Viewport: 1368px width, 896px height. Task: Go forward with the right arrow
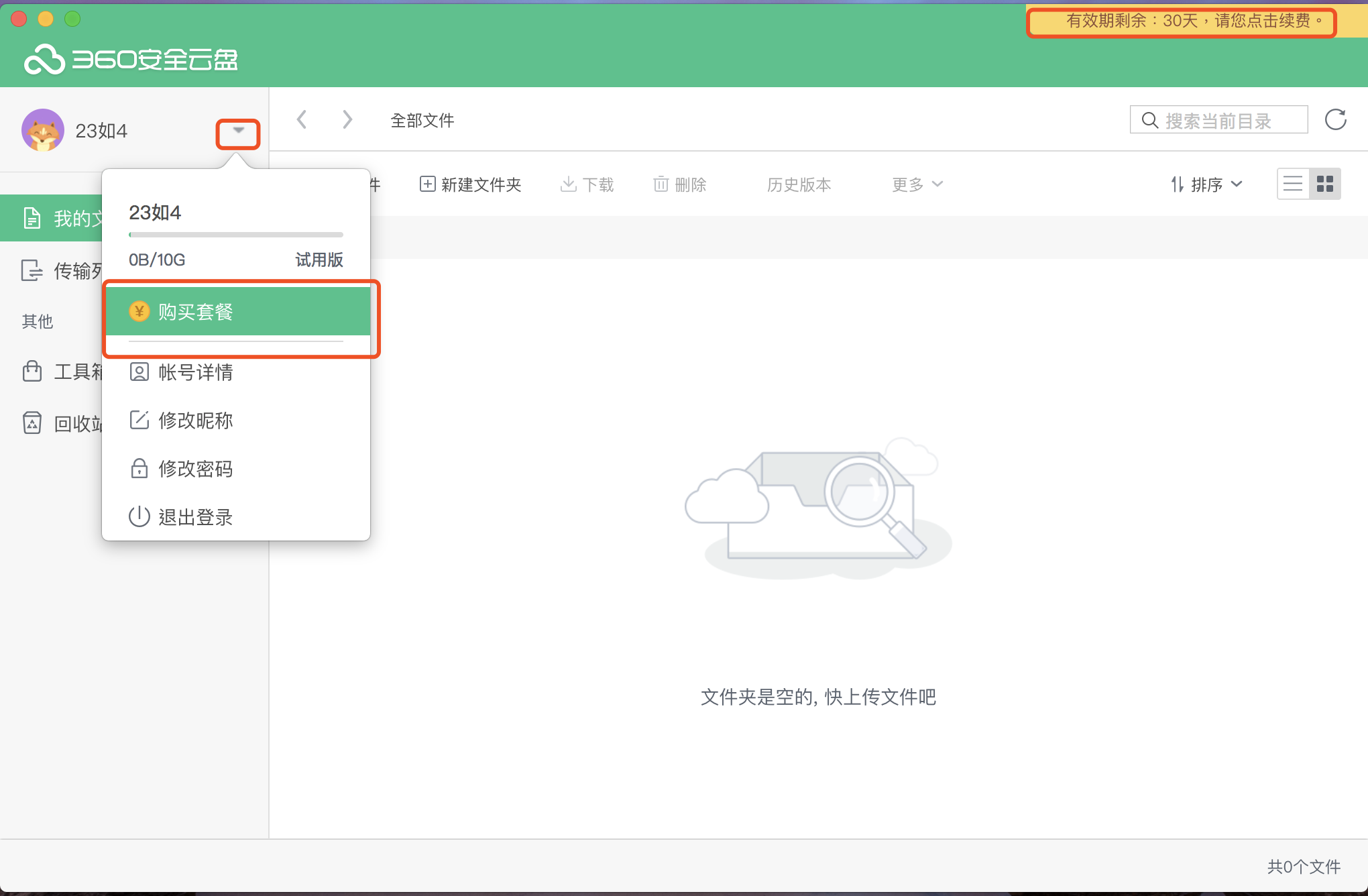click(347, 120)
